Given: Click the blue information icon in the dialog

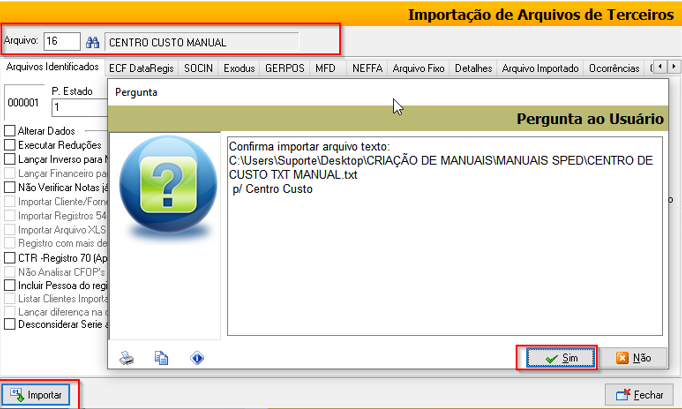Looking at the screenshot, I should coord(197,357).
